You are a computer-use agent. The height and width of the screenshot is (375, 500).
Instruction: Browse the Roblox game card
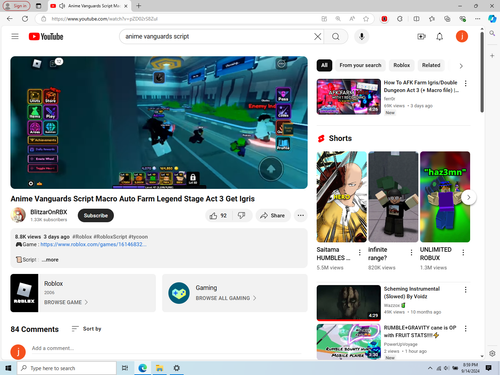pyautogui.click(x=83, y=293)
